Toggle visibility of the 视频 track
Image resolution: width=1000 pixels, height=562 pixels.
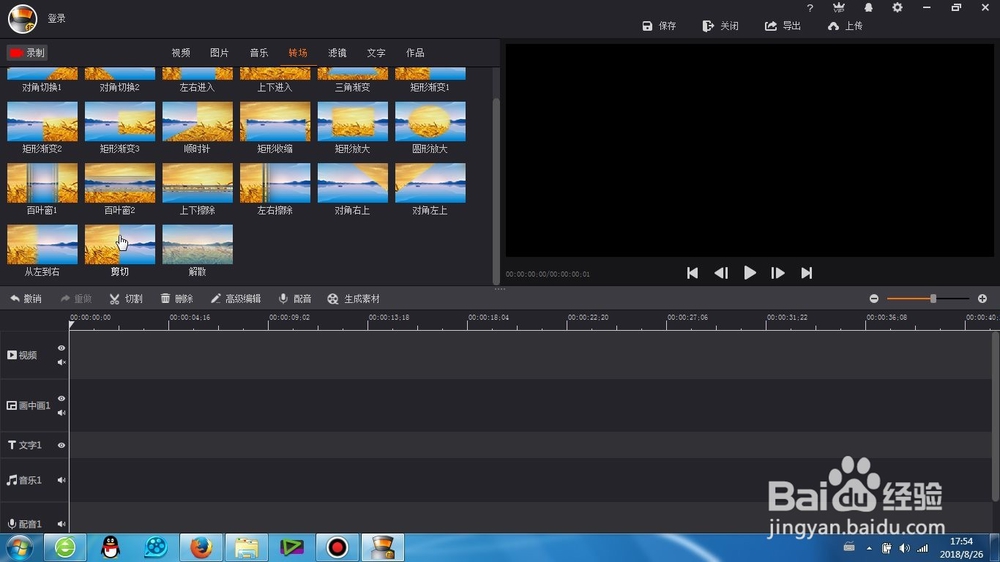point(61,348)
